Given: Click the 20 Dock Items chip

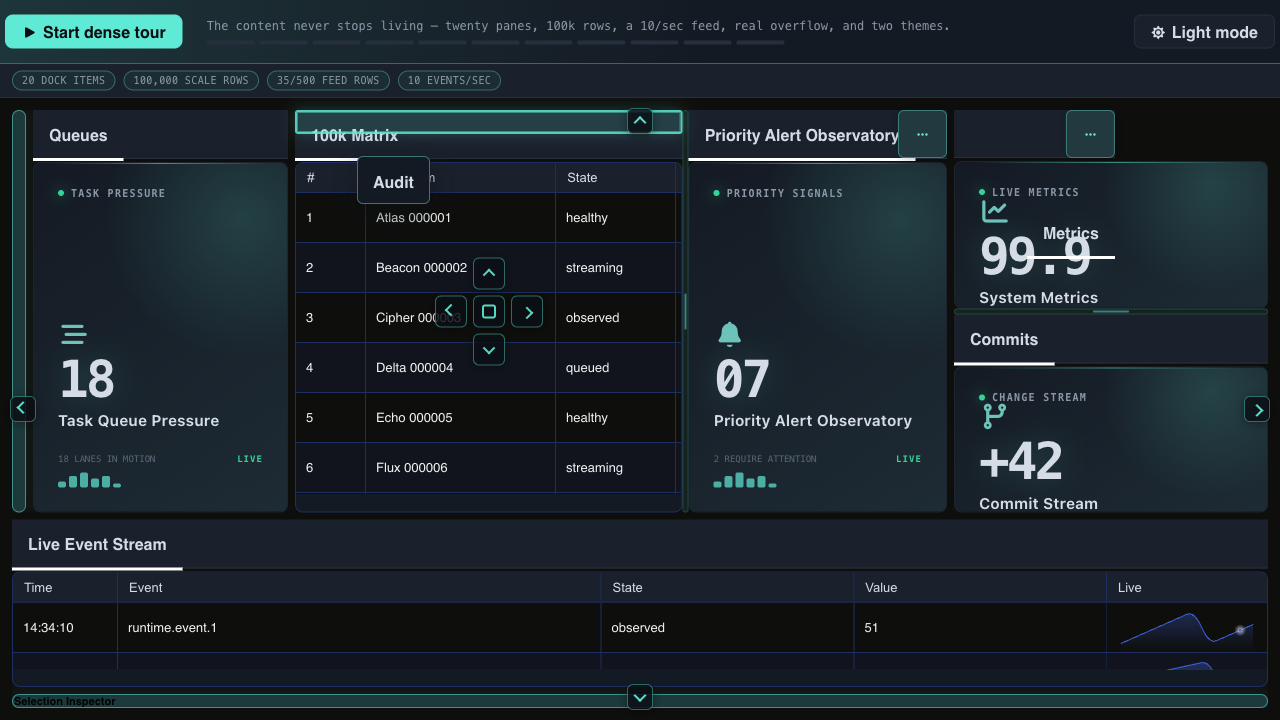Looking at the screenshot, I should [63, 80].
